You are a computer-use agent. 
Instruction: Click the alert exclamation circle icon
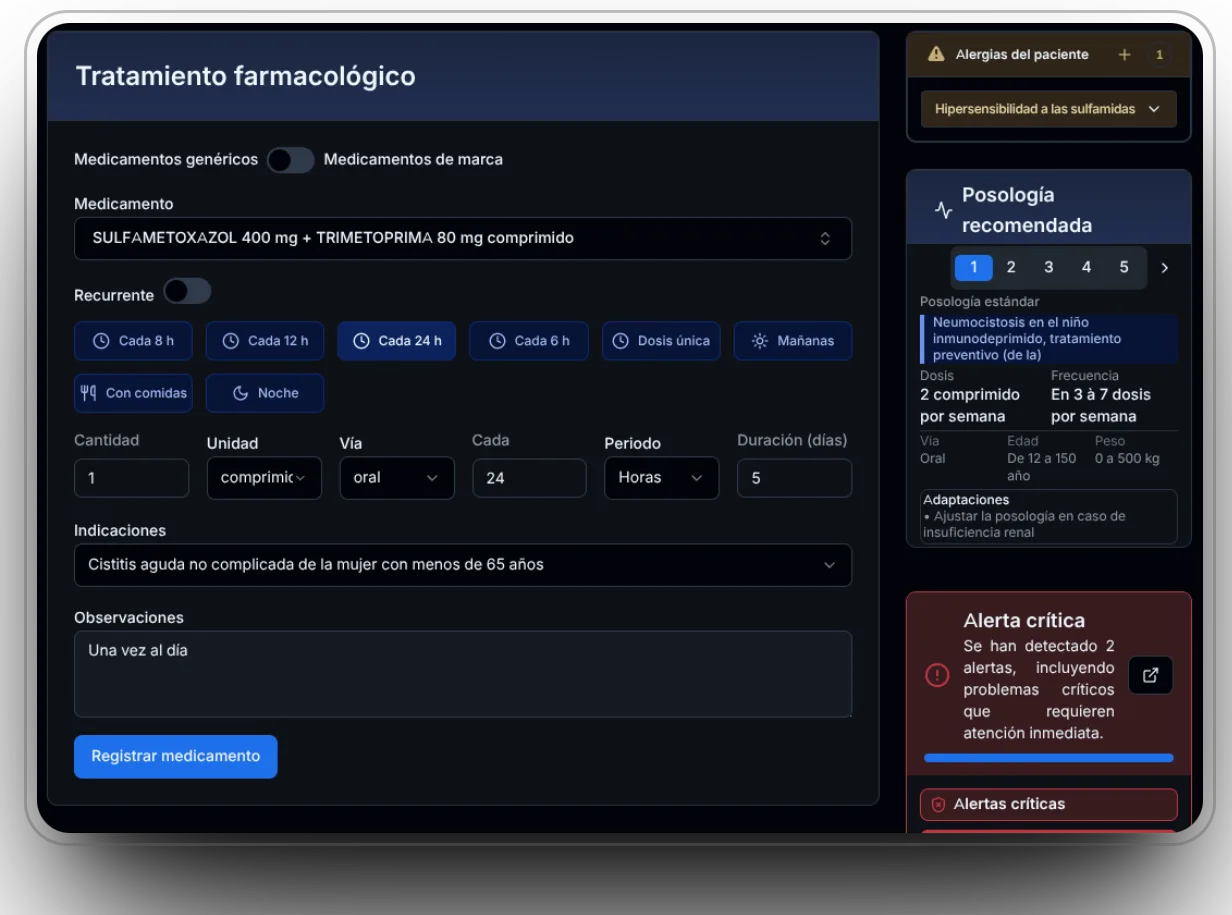[937, 675]
